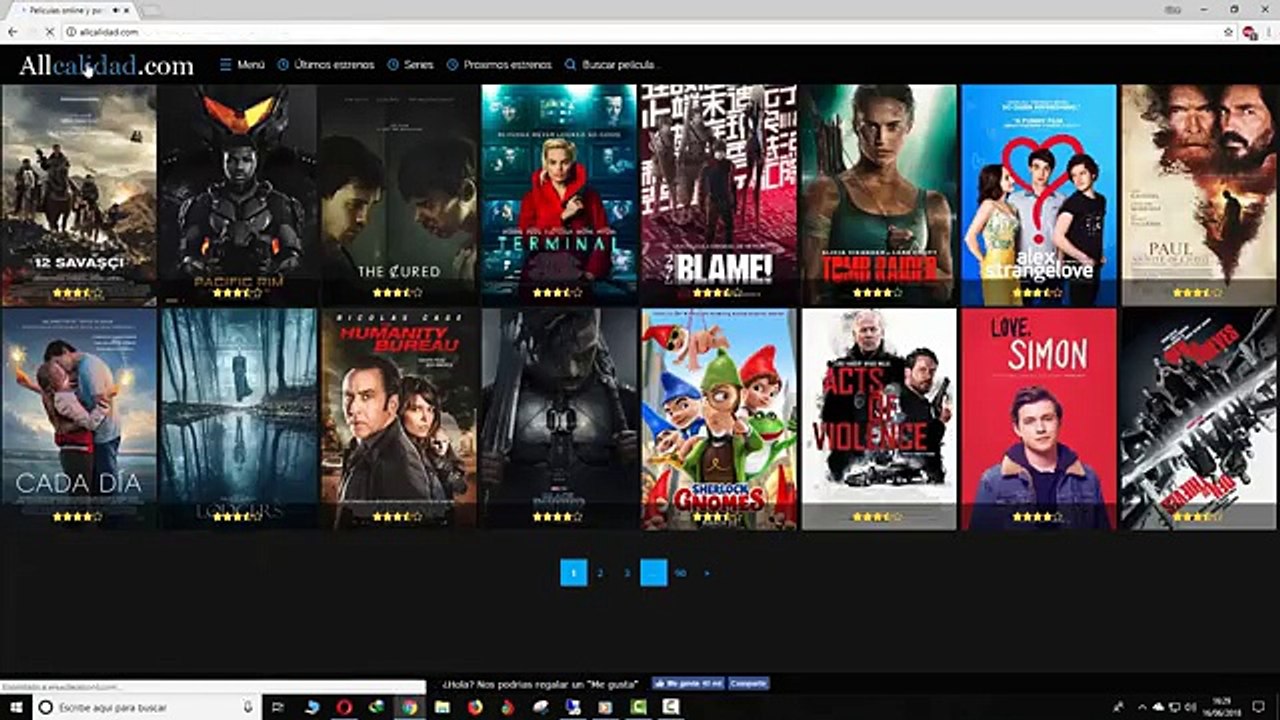Open Proximos estrenos section
The height and width of the screenshot is (720, 1280).
(499, 64)
